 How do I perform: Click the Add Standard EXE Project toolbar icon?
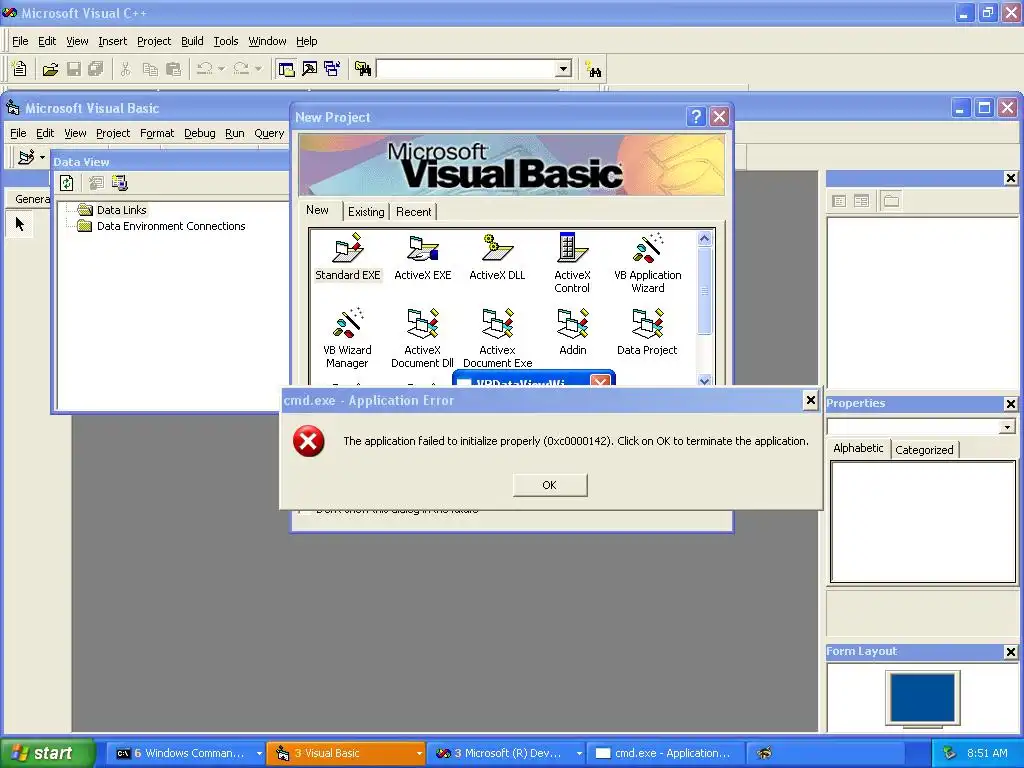click(25, 157)
